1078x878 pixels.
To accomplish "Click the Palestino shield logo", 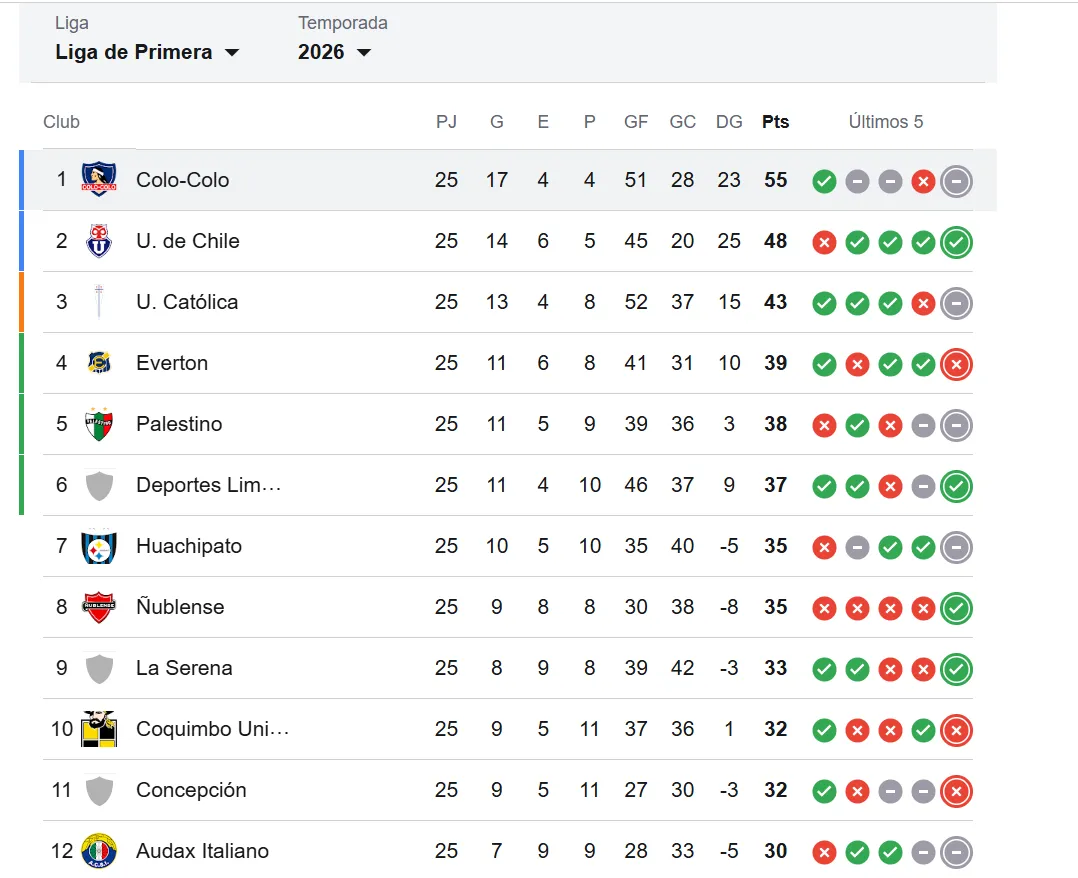I will 99,424.
